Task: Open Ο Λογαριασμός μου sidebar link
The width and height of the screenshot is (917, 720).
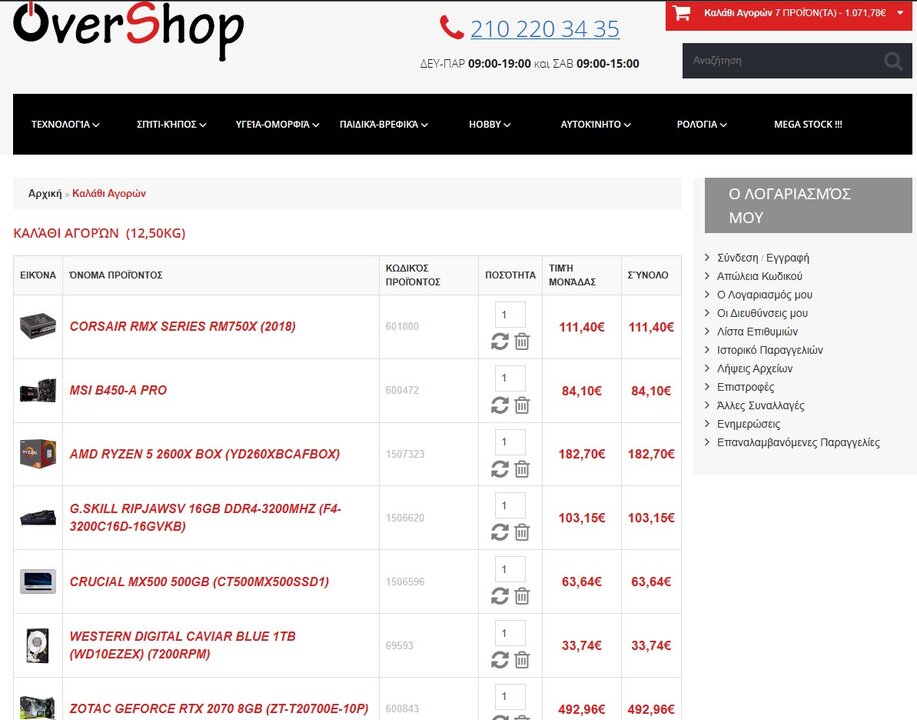Action: (764, 295)
